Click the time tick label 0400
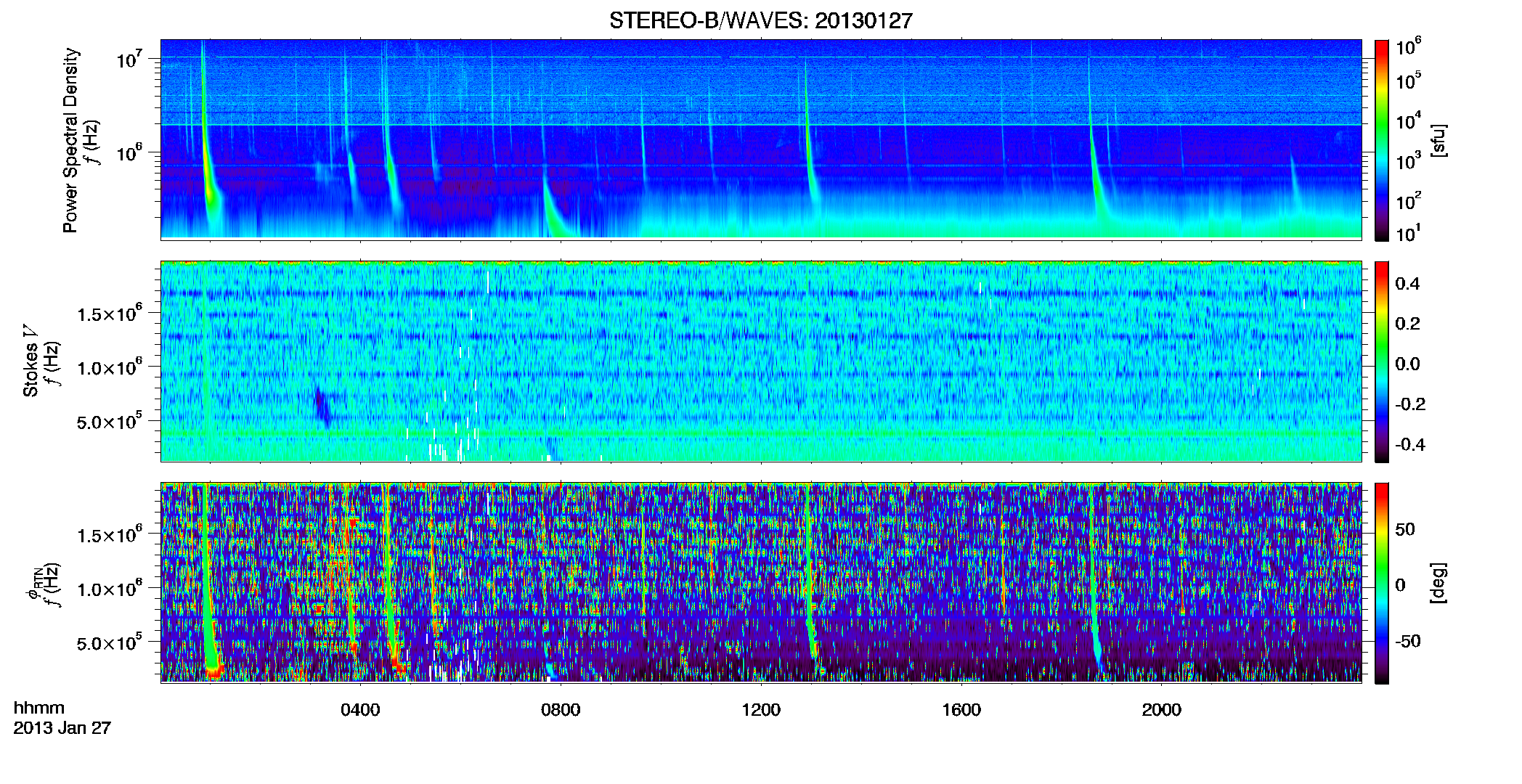The height and width of the screenshot is (784, 1522). 360,710
